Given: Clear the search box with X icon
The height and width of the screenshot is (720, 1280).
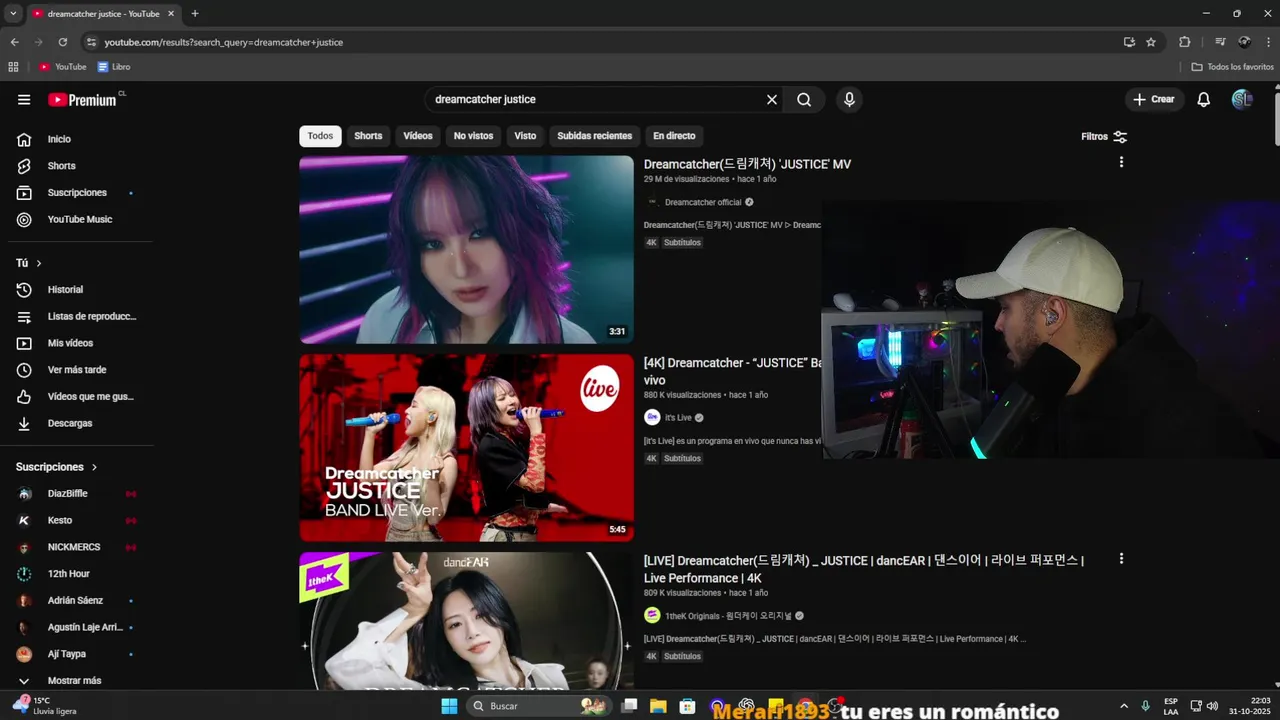Looking at the screenshot, I should [x=772, y=99].
